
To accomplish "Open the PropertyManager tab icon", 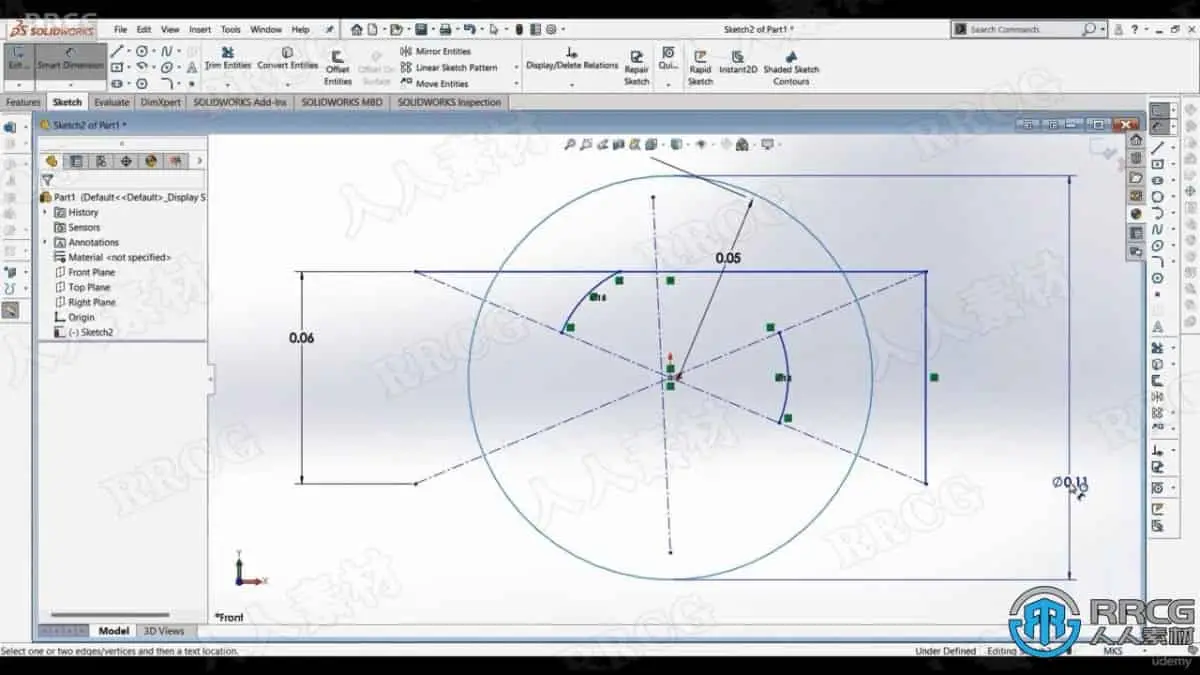I will coord(76,160).
